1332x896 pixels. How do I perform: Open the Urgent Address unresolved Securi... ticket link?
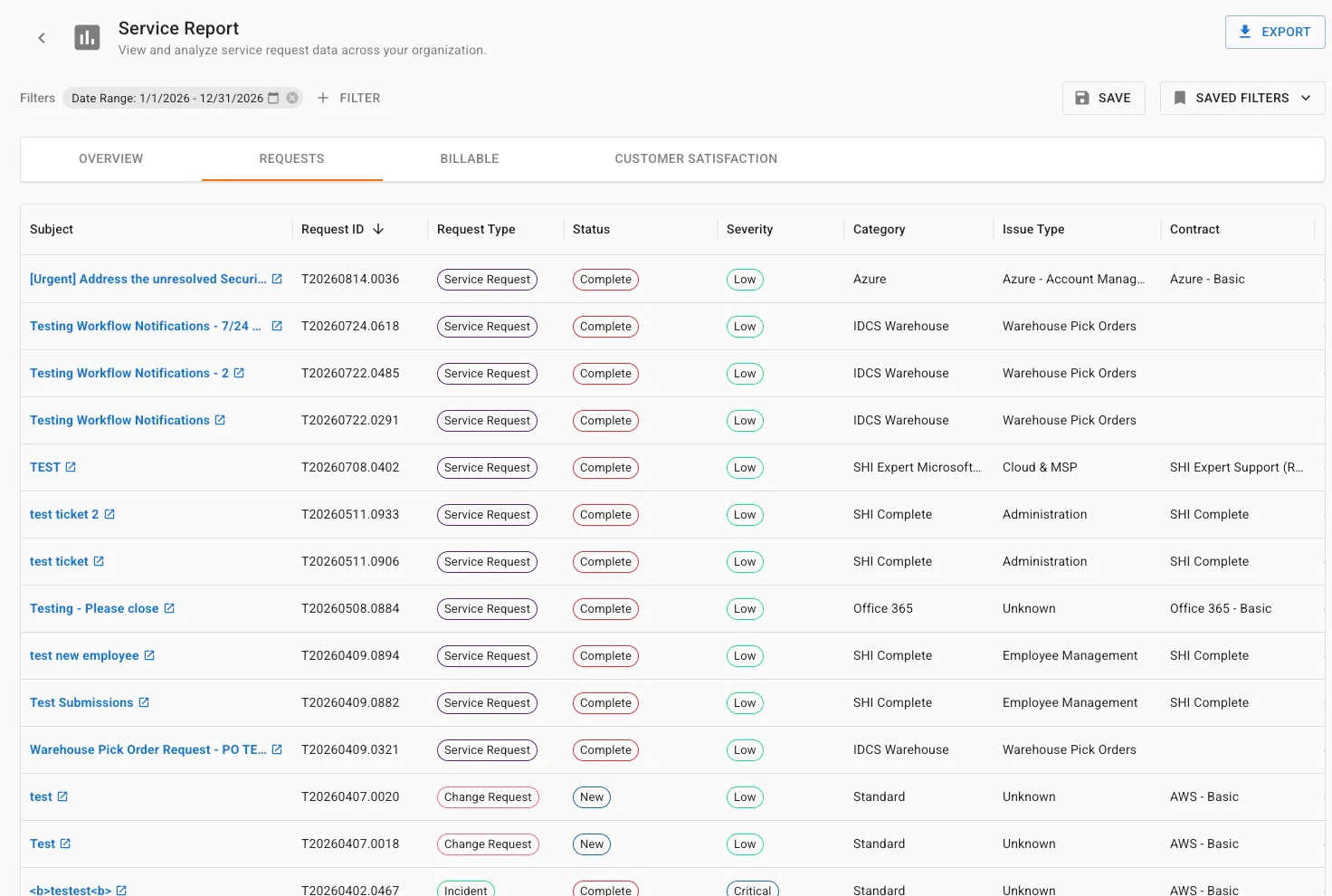[x=148, y=279]
